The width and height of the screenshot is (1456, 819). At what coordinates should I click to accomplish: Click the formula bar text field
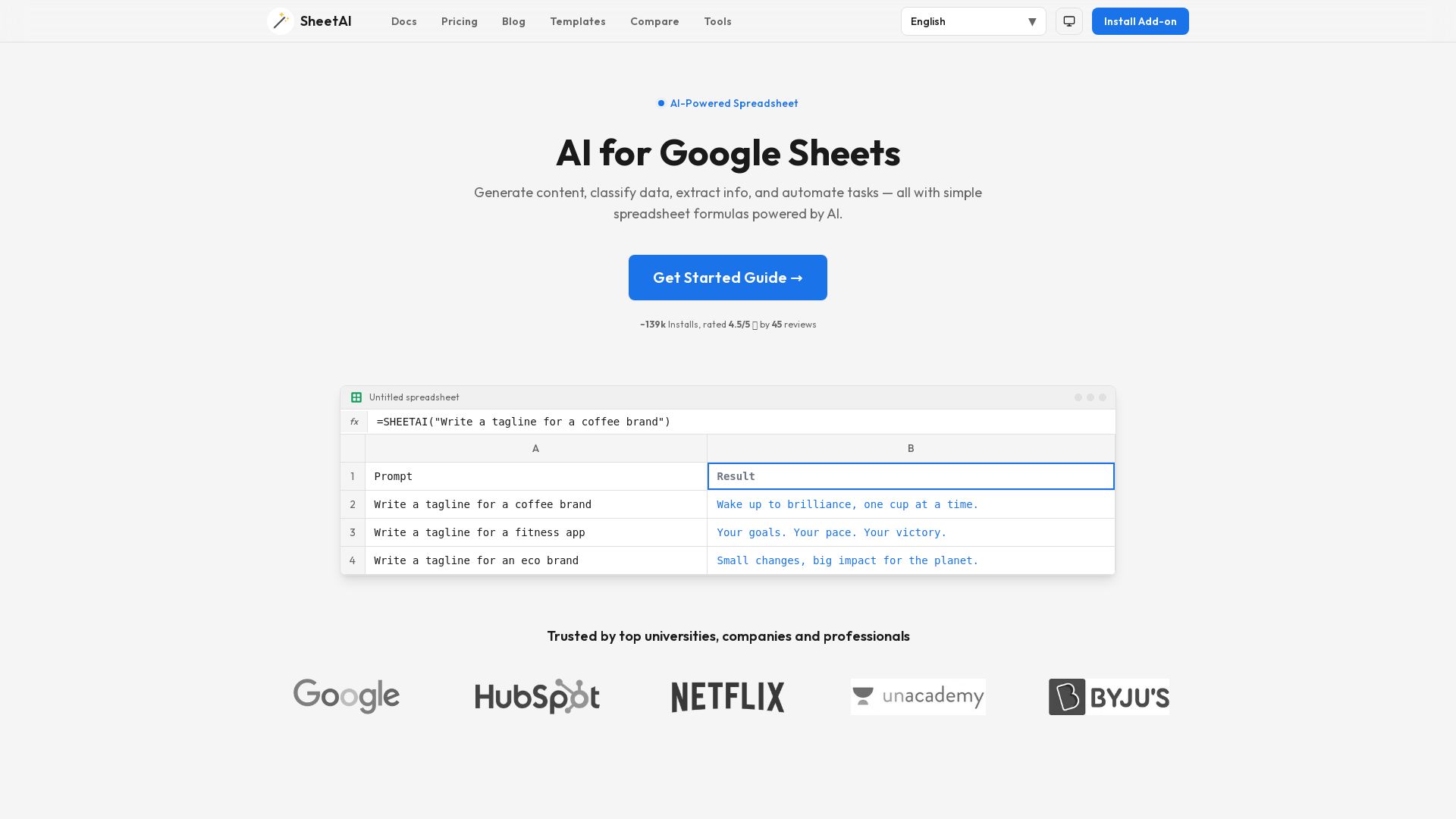click(x=742, y=422)
